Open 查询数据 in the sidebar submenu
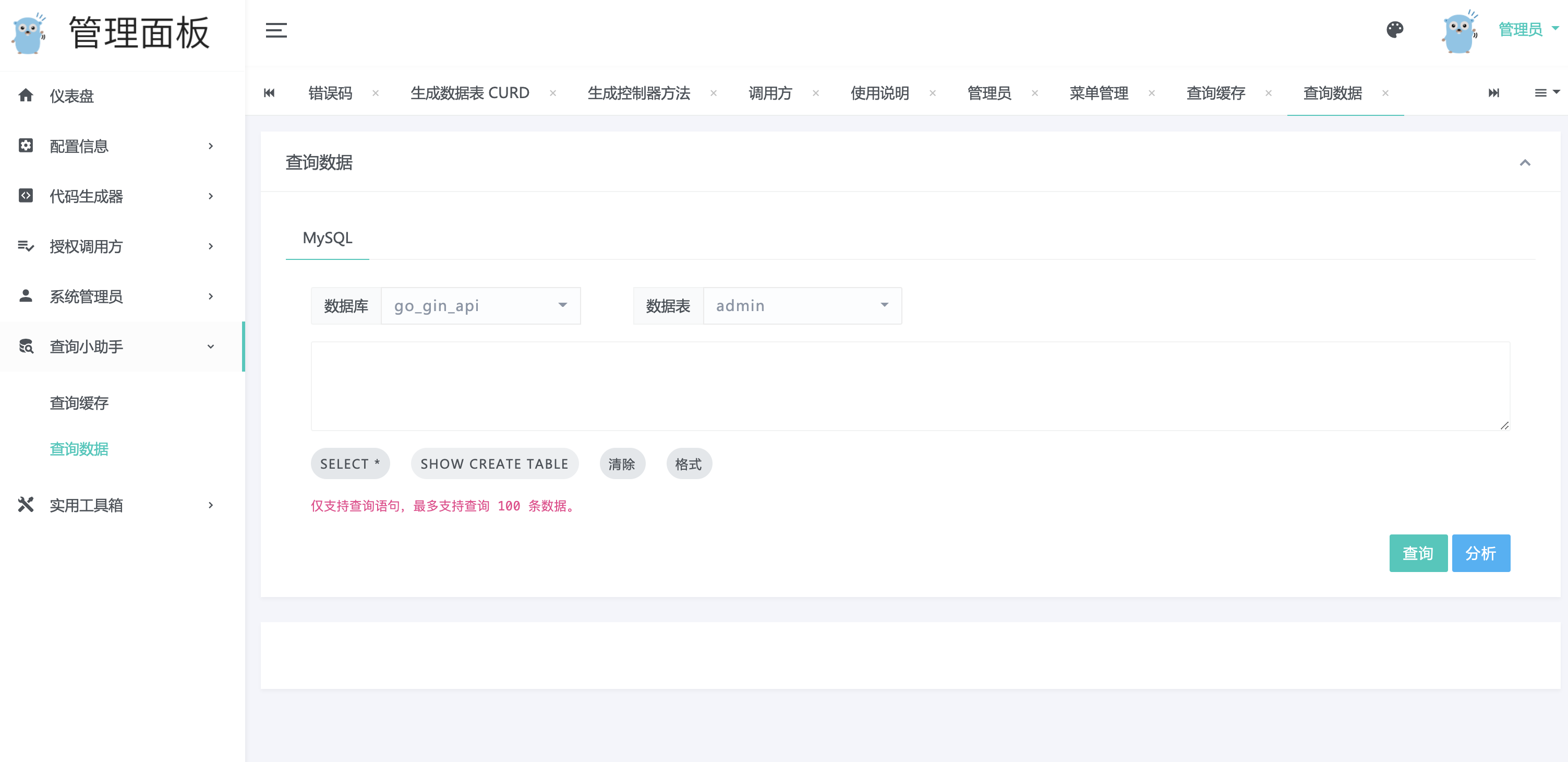 coord(79,449)
